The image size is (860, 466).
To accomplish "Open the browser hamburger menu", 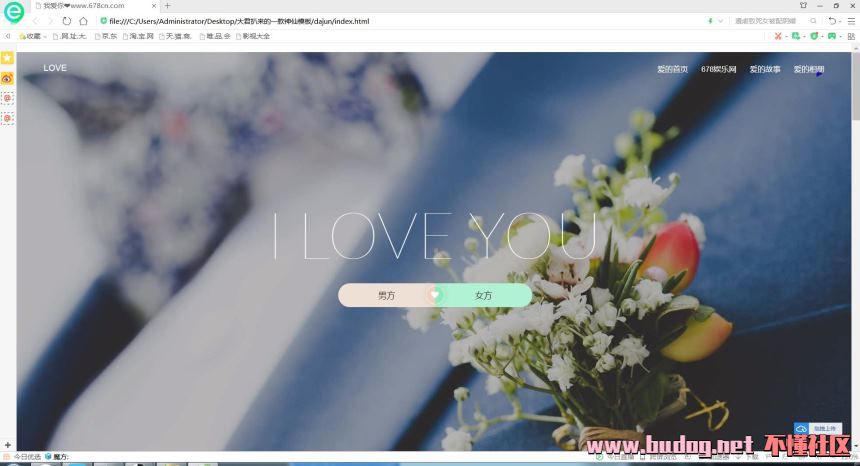I will 851,21.
